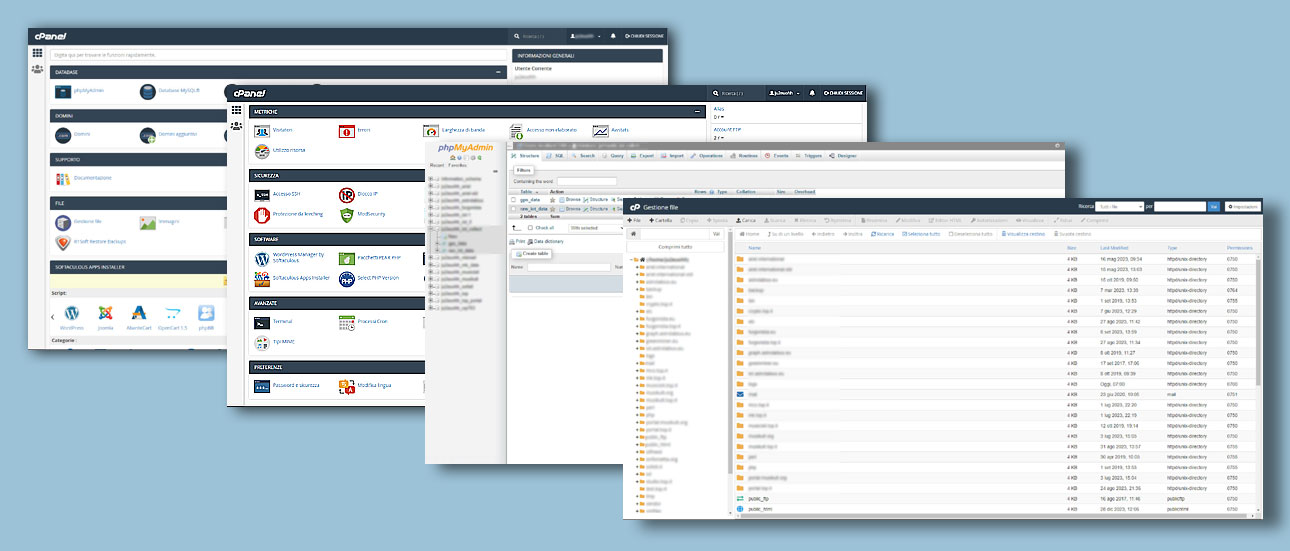Click Chiudi Sessione in front cPanel header
Screen dimensions: 1290x551
842,93
